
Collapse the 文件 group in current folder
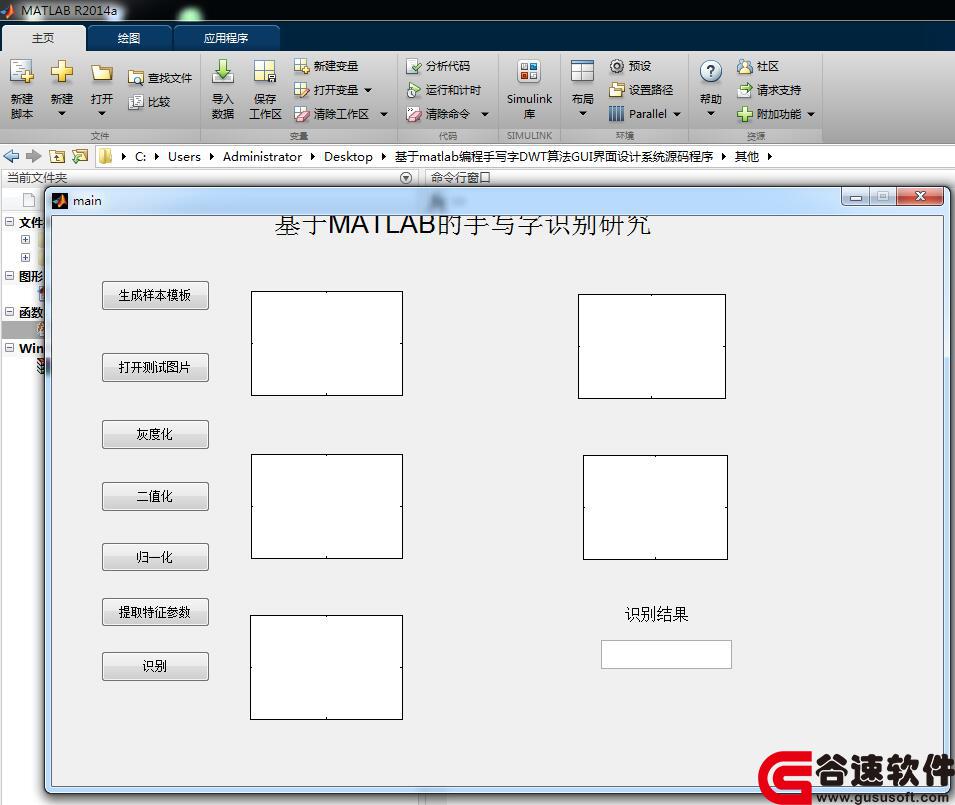click(10, 222)
